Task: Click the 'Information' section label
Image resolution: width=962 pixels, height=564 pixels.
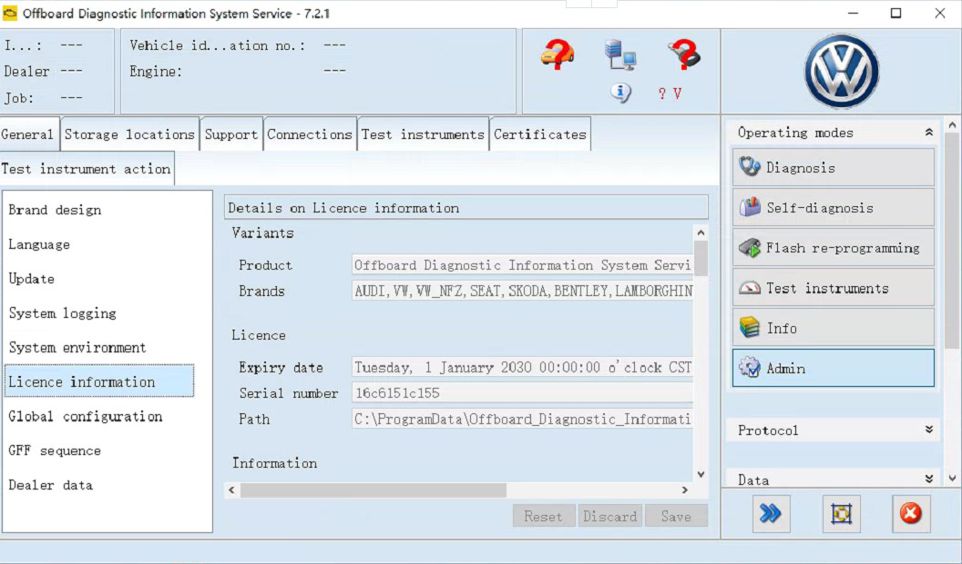Action: pos(274,463)
